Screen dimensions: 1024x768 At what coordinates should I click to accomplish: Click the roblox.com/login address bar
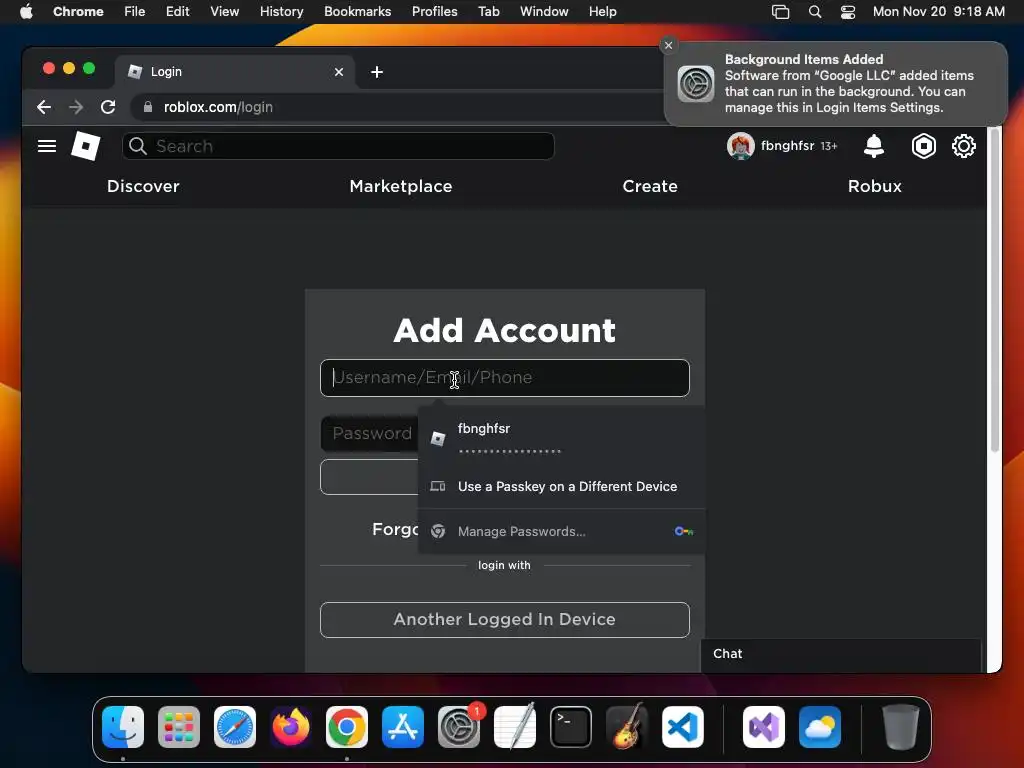pos(398,107)
